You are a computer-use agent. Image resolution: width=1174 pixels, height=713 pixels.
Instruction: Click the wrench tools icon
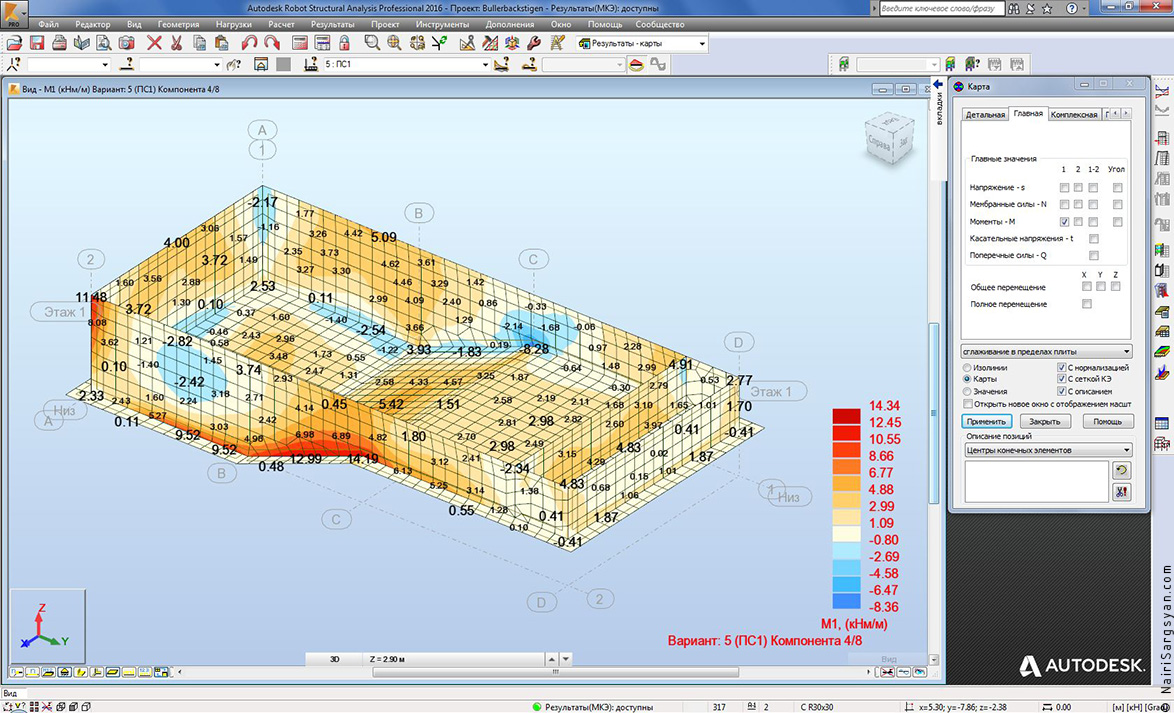tap(534, 43)
